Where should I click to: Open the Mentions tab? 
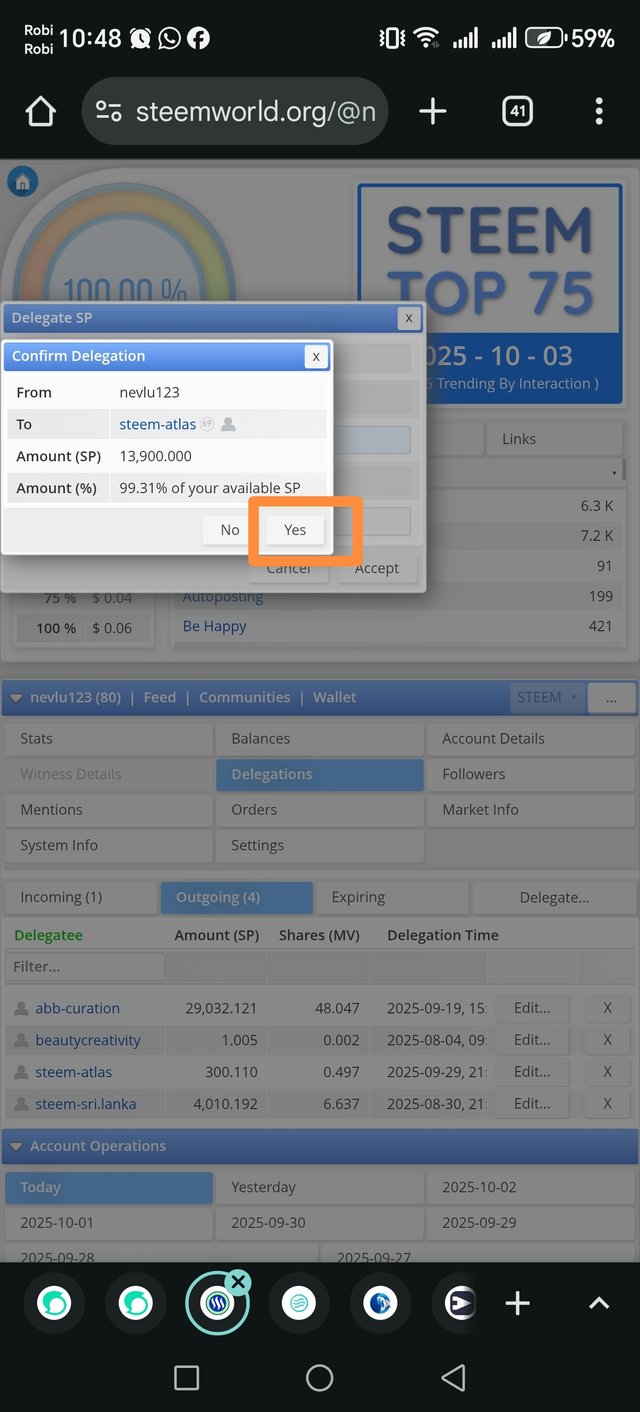108,810
